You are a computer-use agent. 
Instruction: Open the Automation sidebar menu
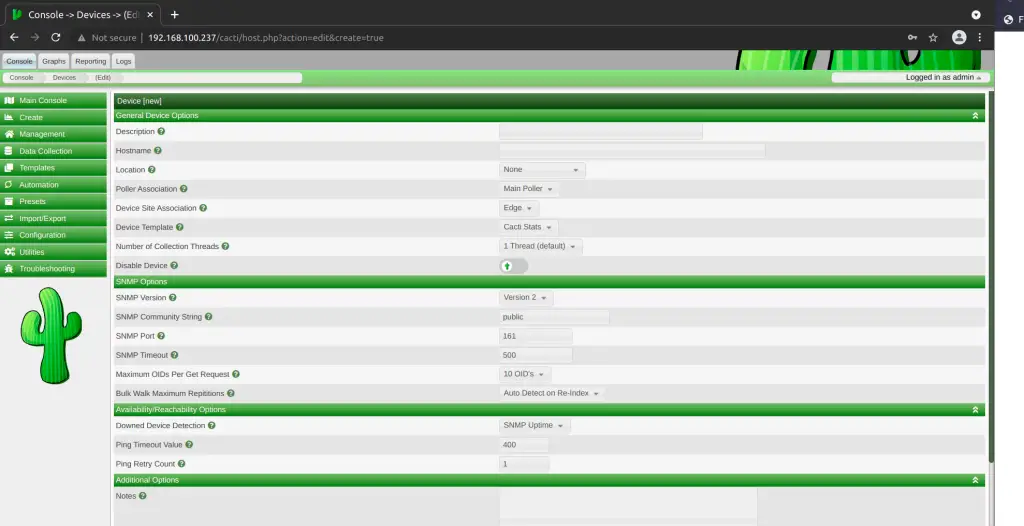[x=54, y=185]
